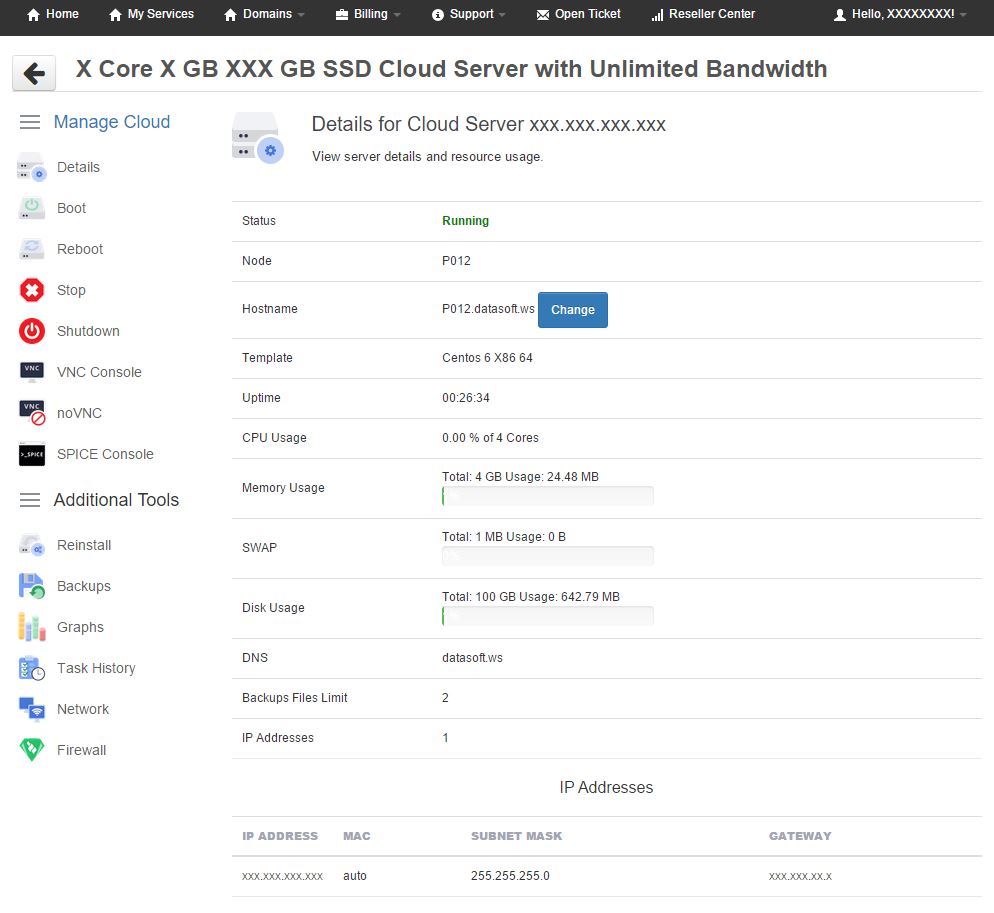Click the Change hostname button
The height and width of the screenshot is (913, 994).
572,310
